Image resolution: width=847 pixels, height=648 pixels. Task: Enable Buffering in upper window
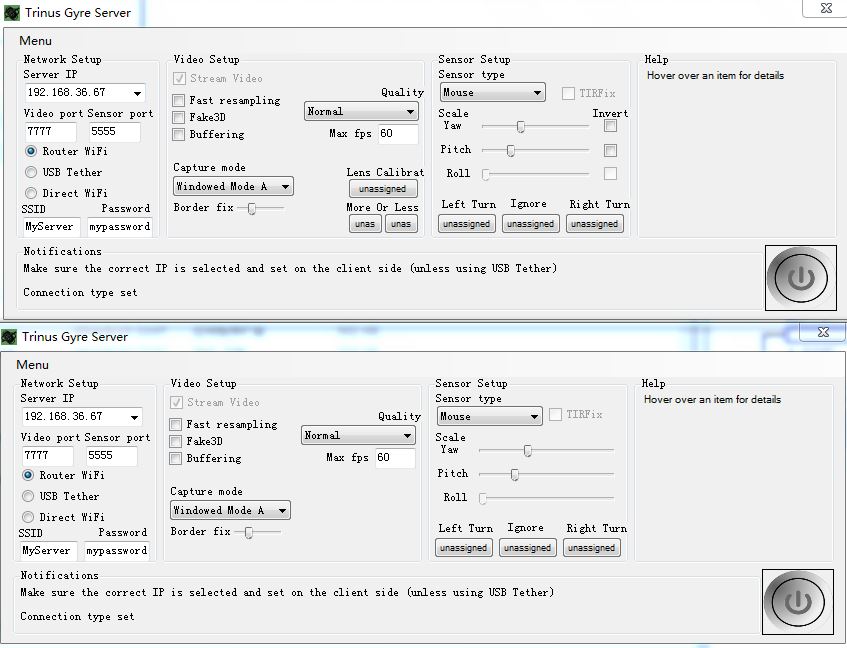pos(178,134)
